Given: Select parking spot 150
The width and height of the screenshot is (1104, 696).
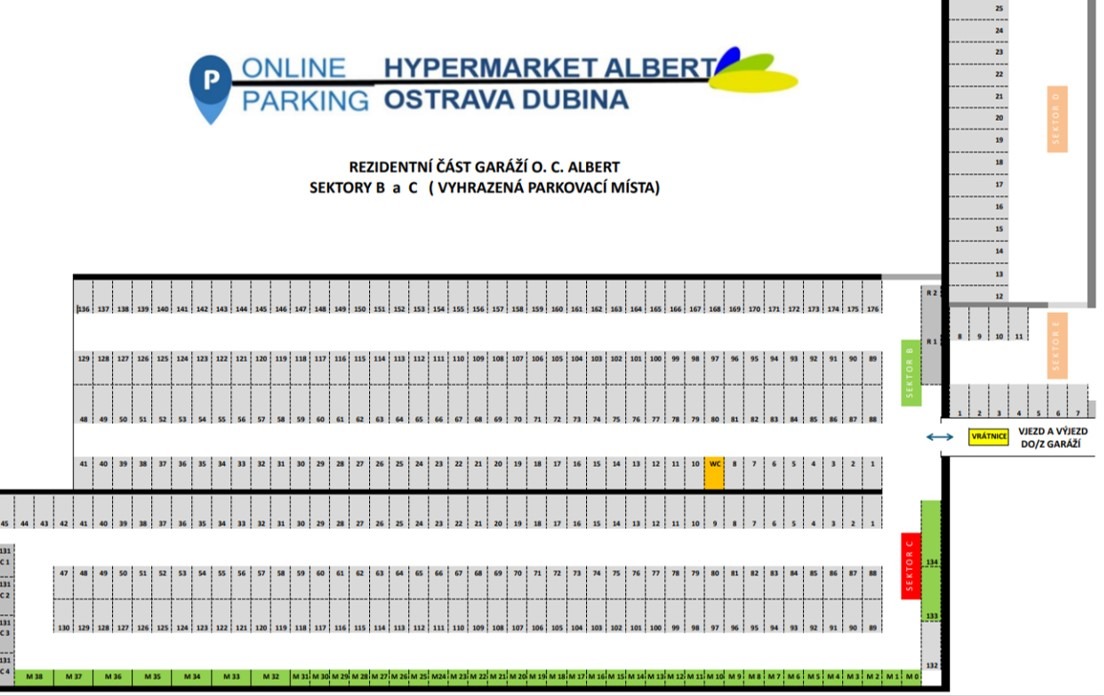Looking at the screenshot, I should point(360,296).
